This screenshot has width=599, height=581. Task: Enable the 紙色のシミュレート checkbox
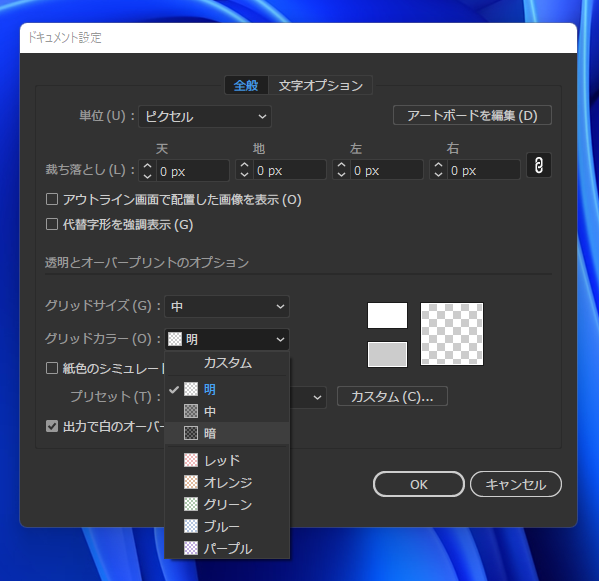point(52,368)
